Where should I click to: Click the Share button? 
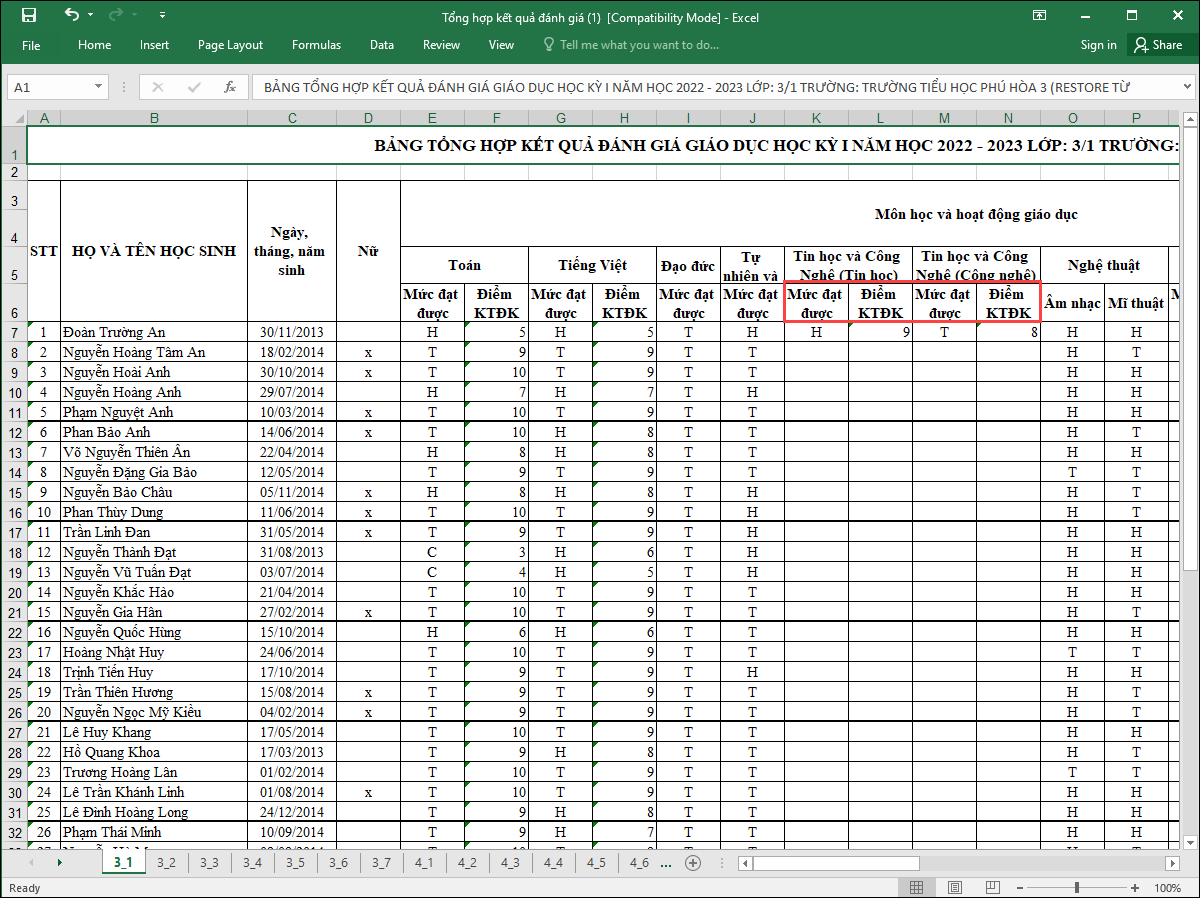click(x=1156, y=45)
